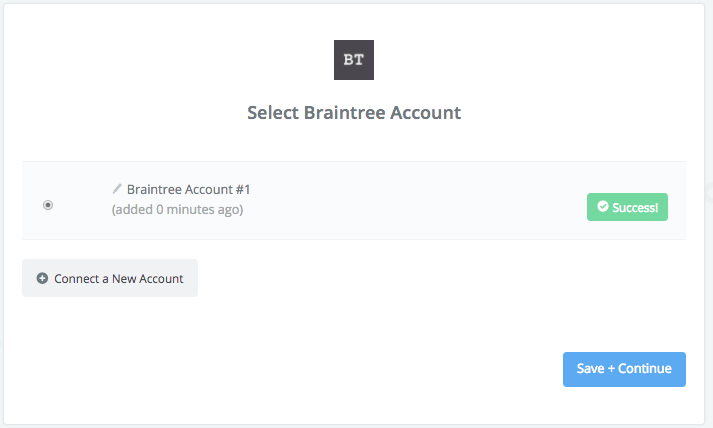Click the Braintree Account #1 label

[189, 189]
